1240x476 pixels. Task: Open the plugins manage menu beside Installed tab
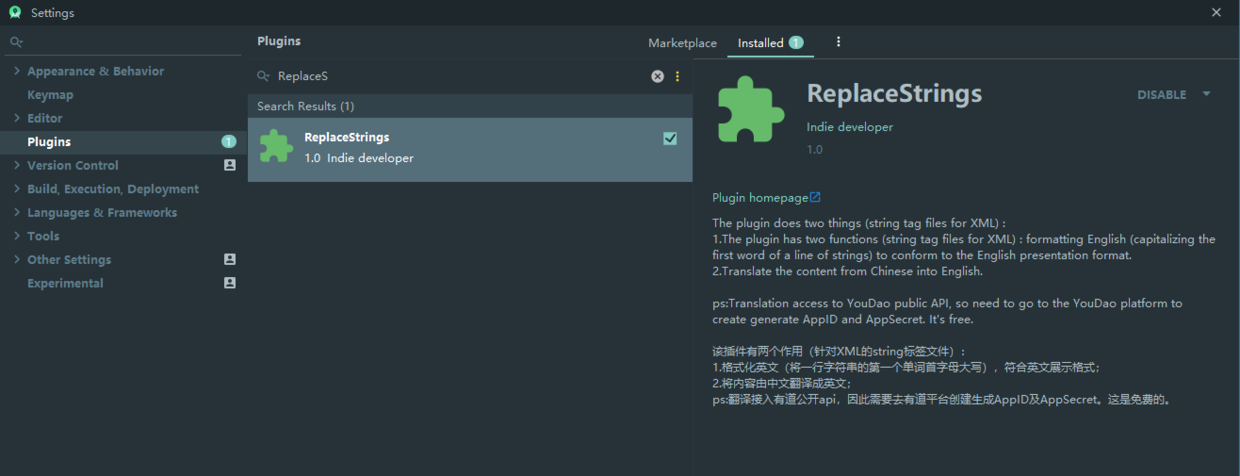pyautogui.click(x=838, y=42)
